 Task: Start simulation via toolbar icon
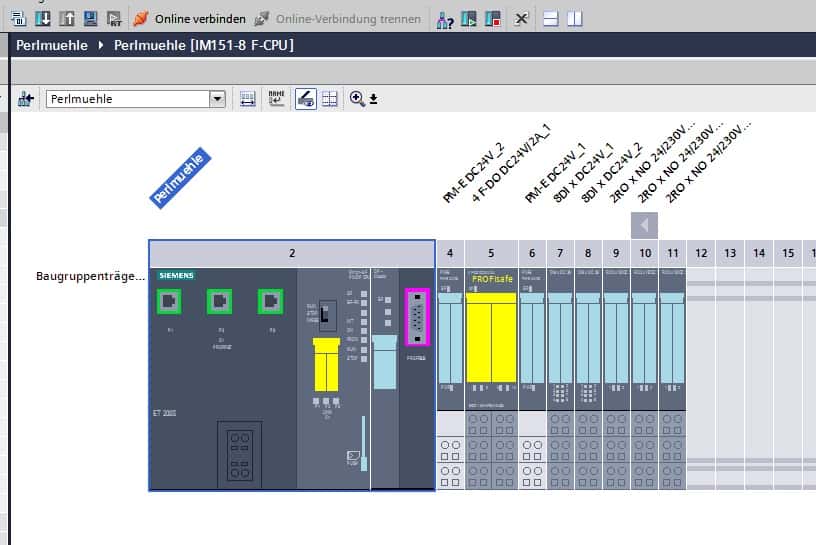tap(91, 19)
